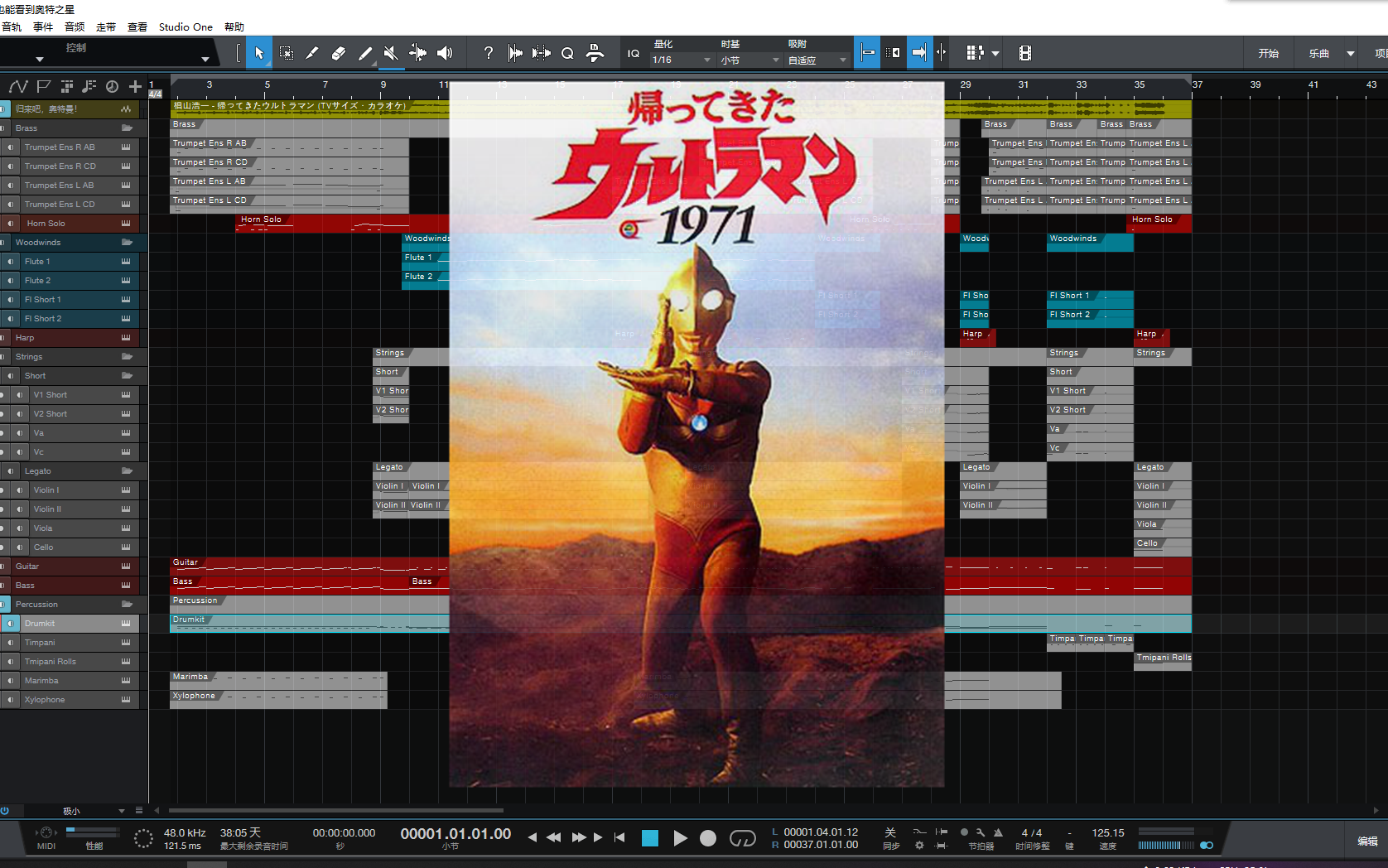
Task: Switch to the 乐曲 page
Action: click(1319, 53)
